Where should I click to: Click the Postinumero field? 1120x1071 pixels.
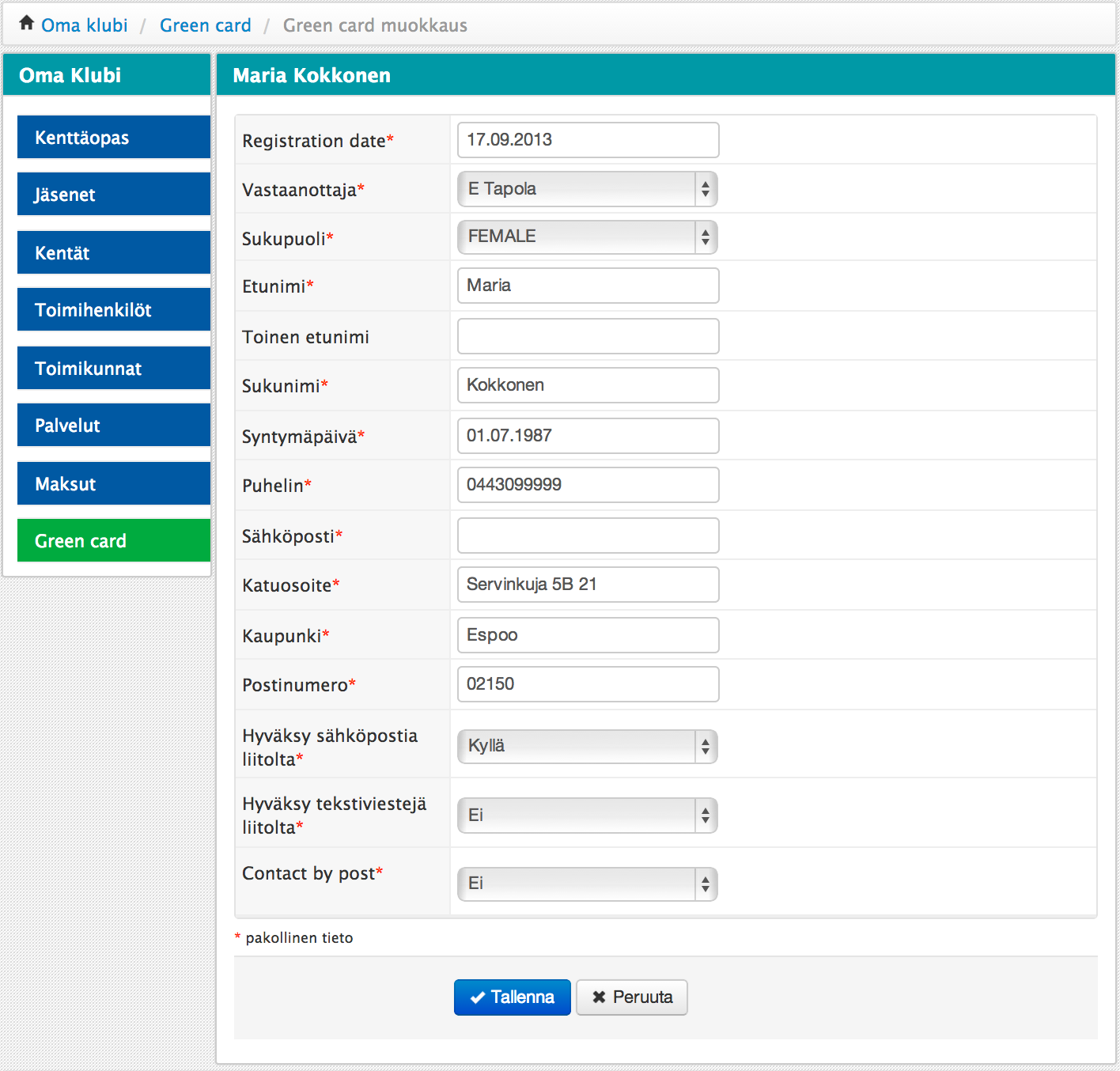pos(588,684)
